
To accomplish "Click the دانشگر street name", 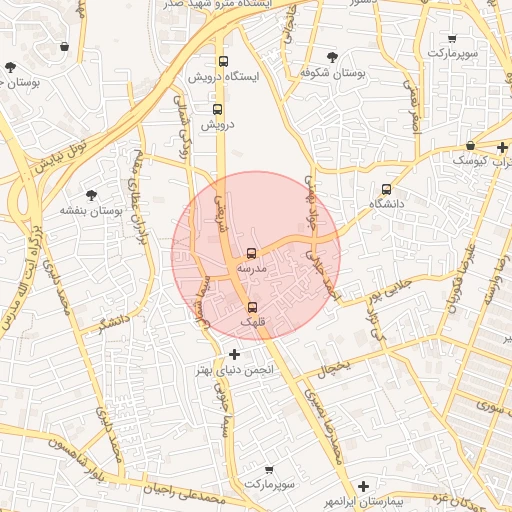I will pyautogui.click(x=114, y=324).
